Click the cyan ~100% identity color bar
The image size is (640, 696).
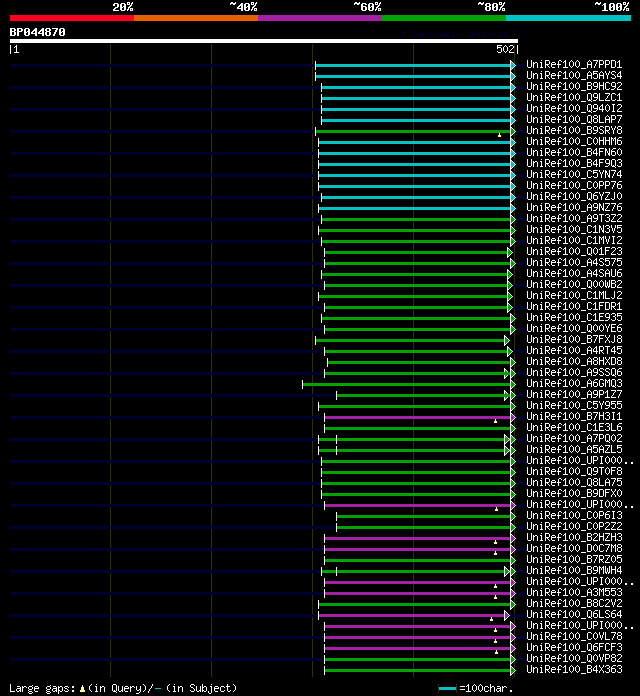568,18
